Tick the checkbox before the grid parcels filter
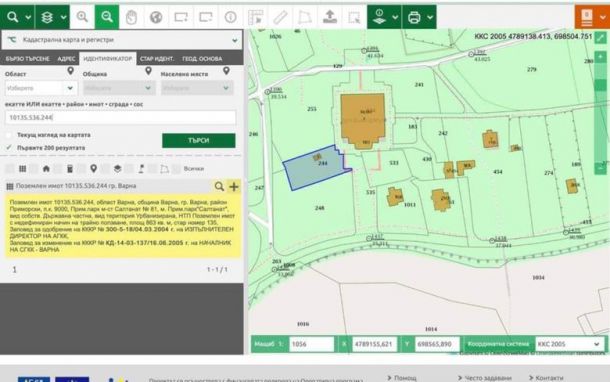The height and width of the screenshot is (382, 610). coord(10,168)
